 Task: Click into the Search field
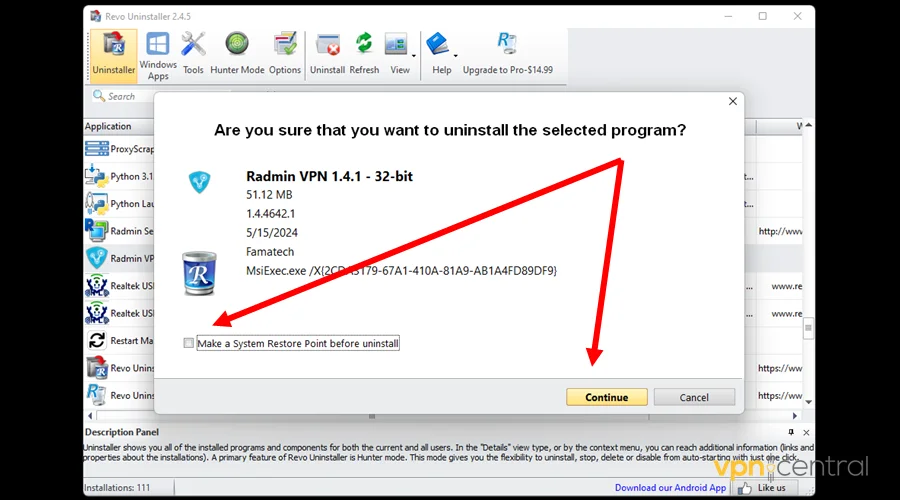[122, 96]
